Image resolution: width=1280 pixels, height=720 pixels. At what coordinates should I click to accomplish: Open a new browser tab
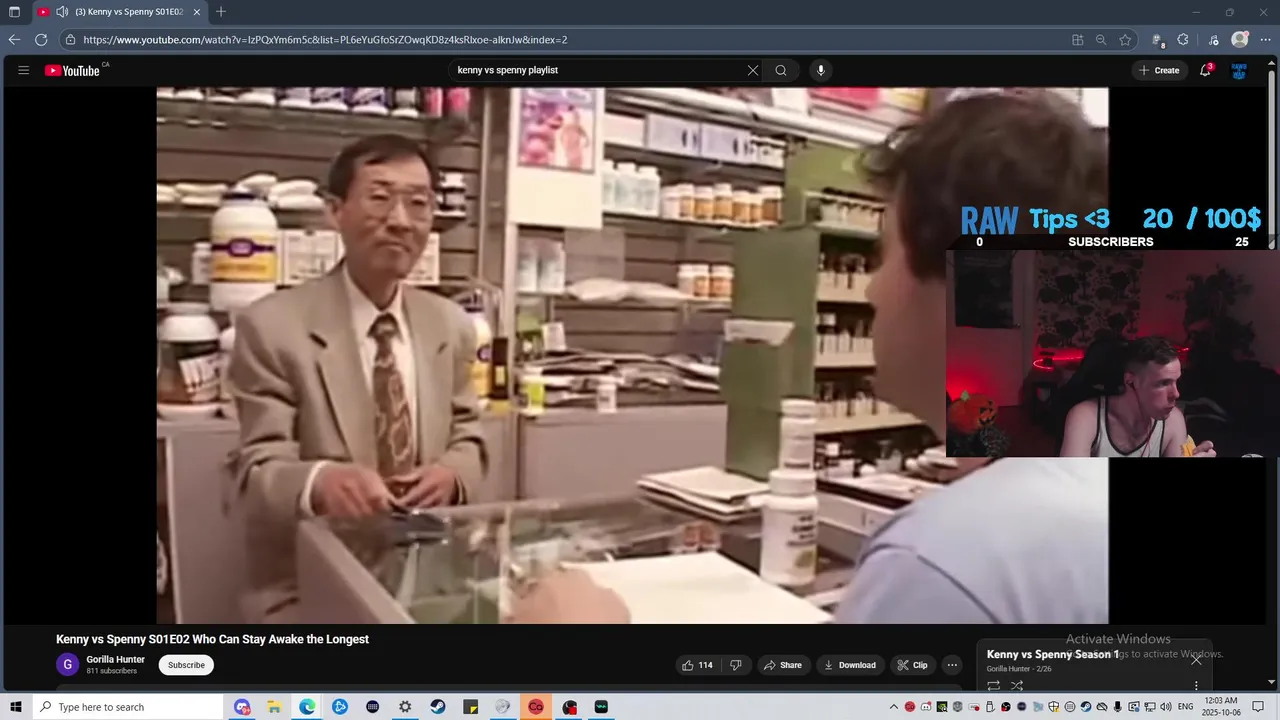[x=221, y=12]
